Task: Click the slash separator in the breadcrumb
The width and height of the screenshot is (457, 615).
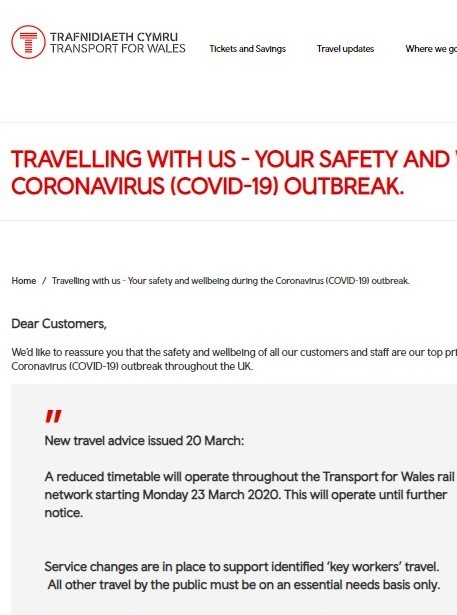Action: [44, 281]
